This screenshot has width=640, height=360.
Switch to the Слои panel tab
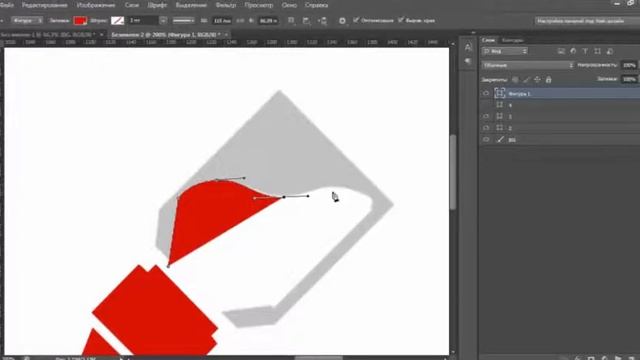[488, 40]
